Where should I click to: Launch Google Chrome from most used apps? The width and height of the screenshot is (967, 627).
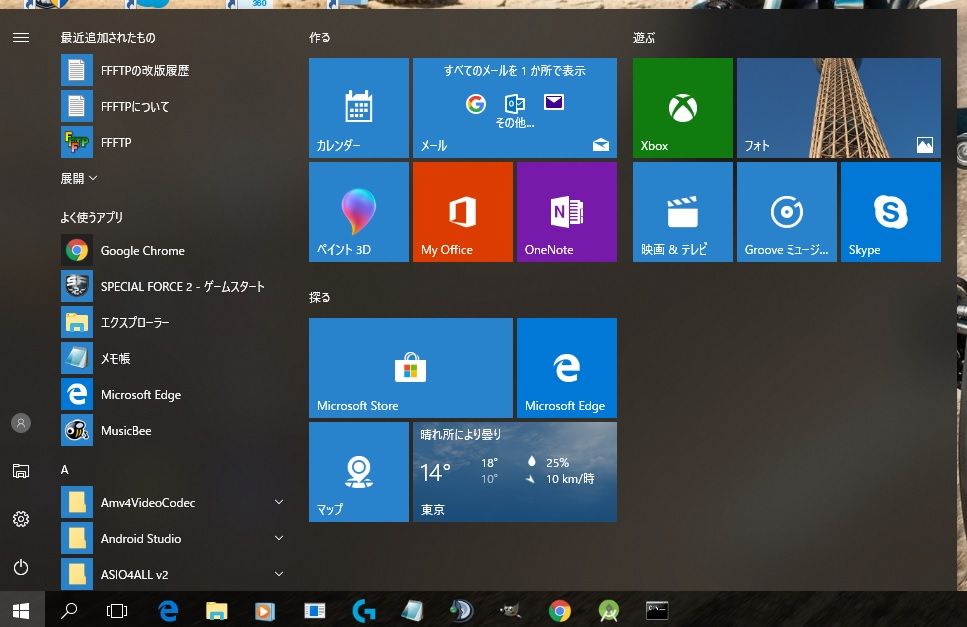point(173,250)
